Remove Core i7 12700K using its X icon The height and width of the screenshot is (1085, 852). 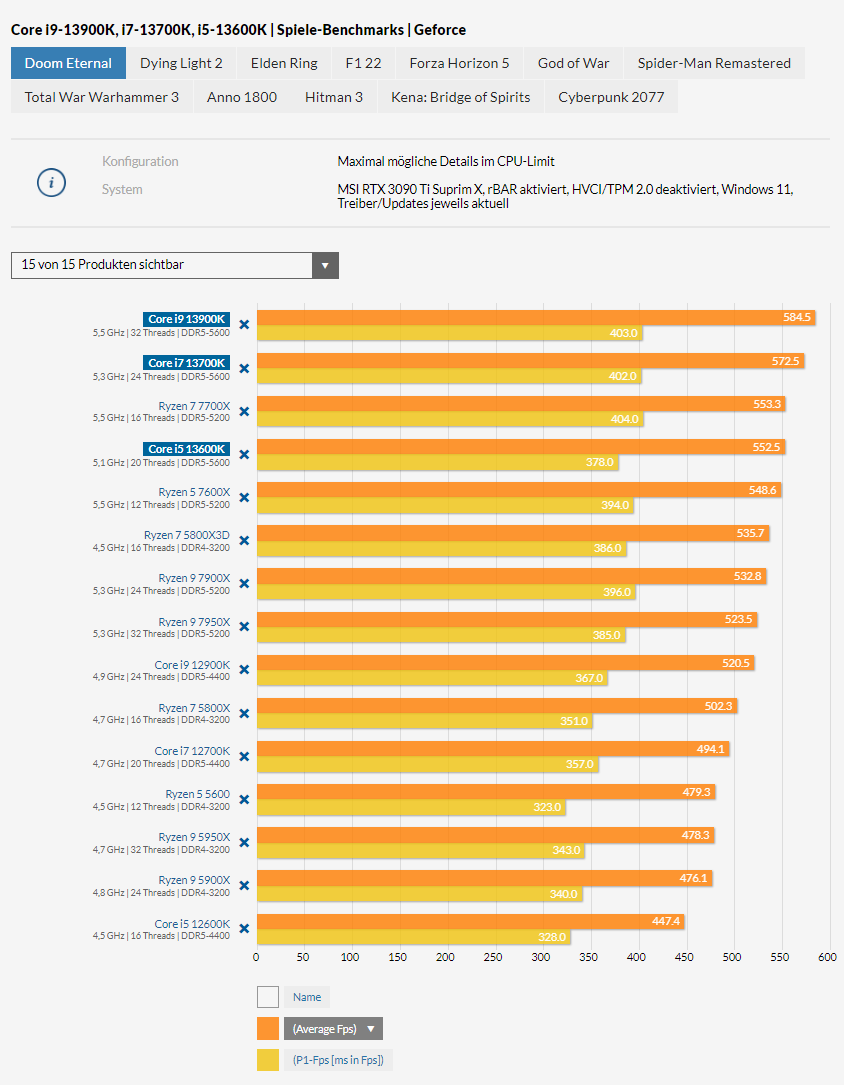[x=244, y=756]
